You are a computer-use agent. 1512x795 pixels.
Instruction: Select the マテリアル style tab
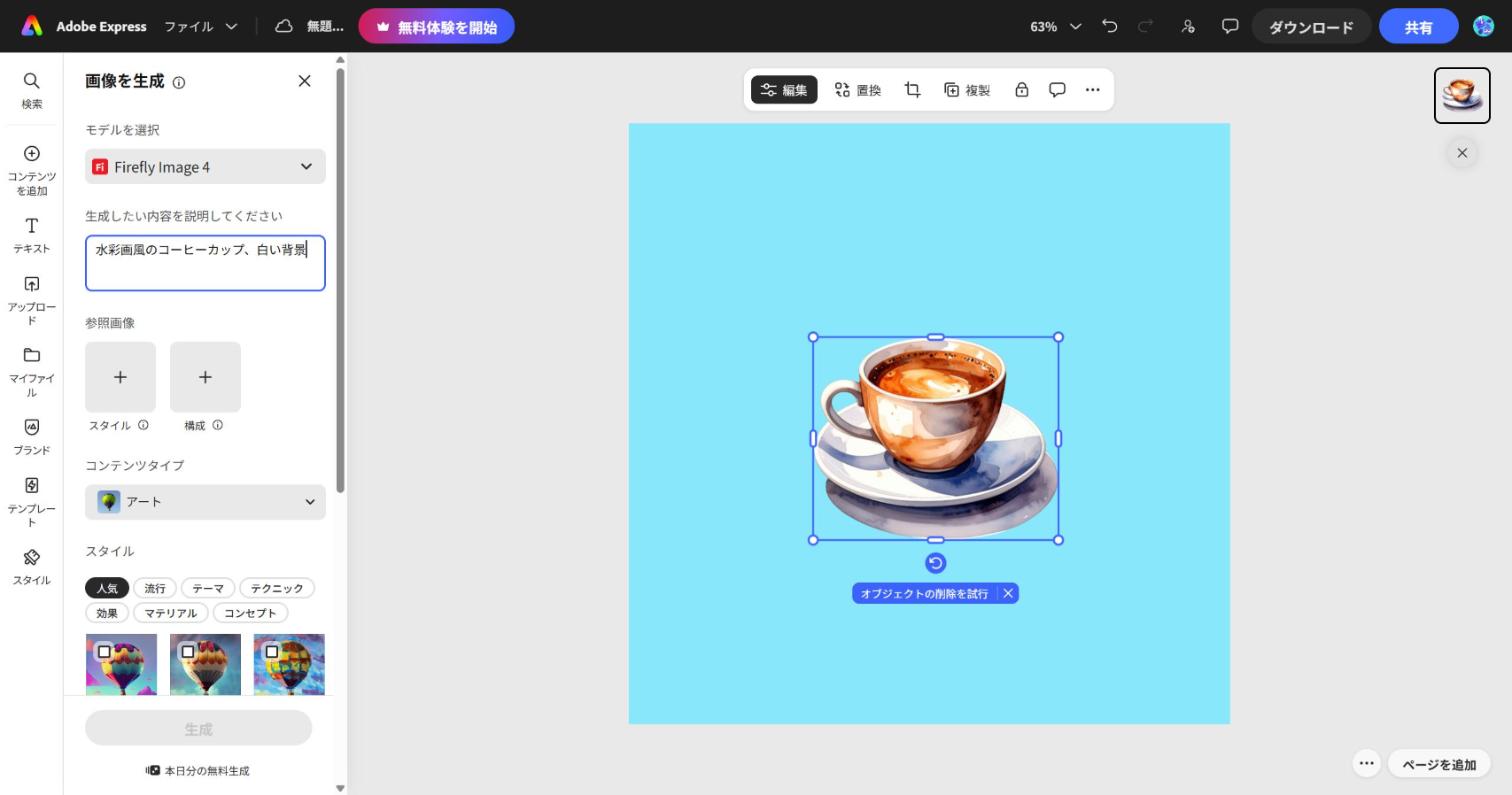coord(170,613)
